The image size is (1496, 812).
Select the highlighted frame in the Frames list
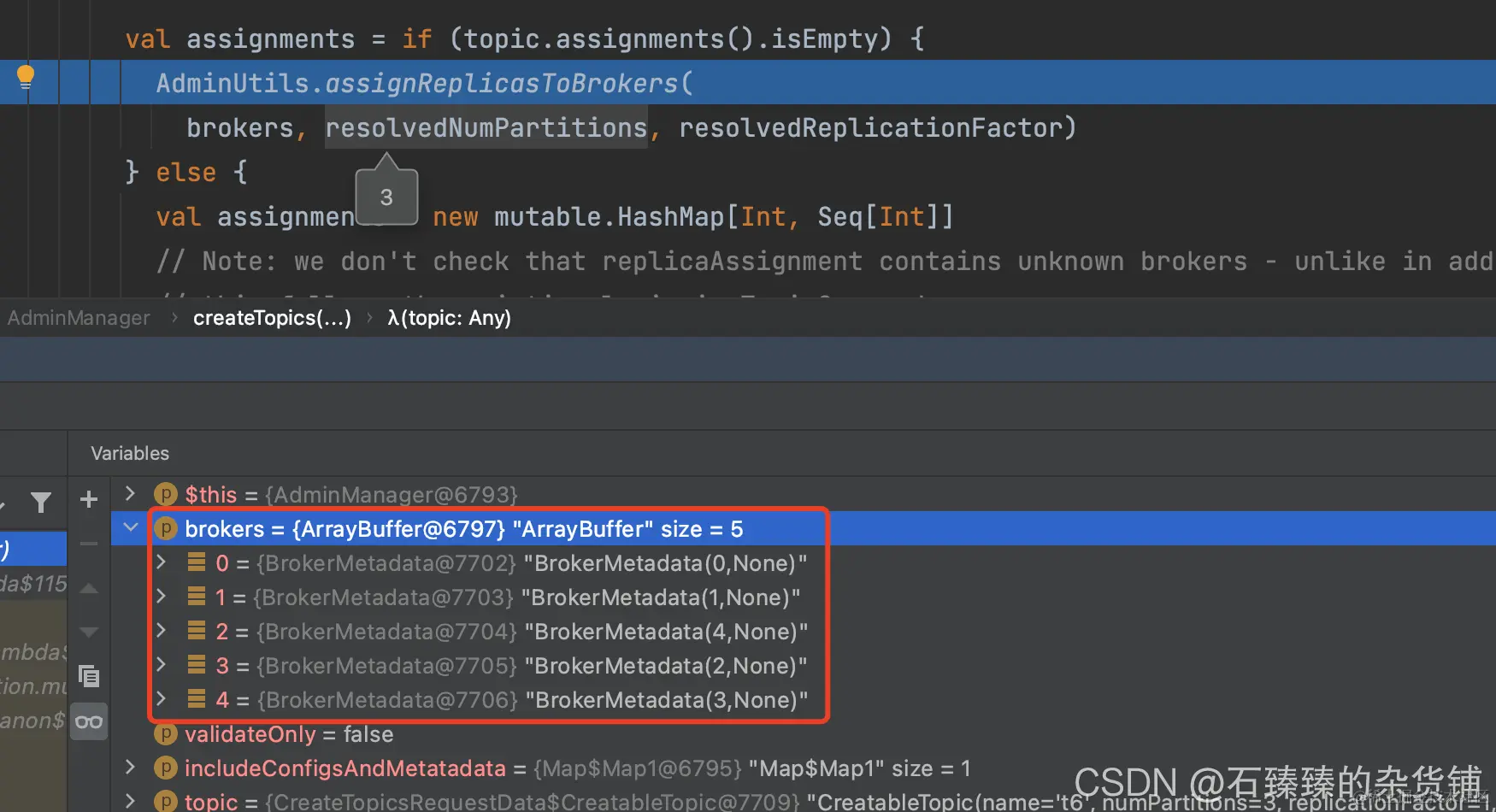pos(33,548)
